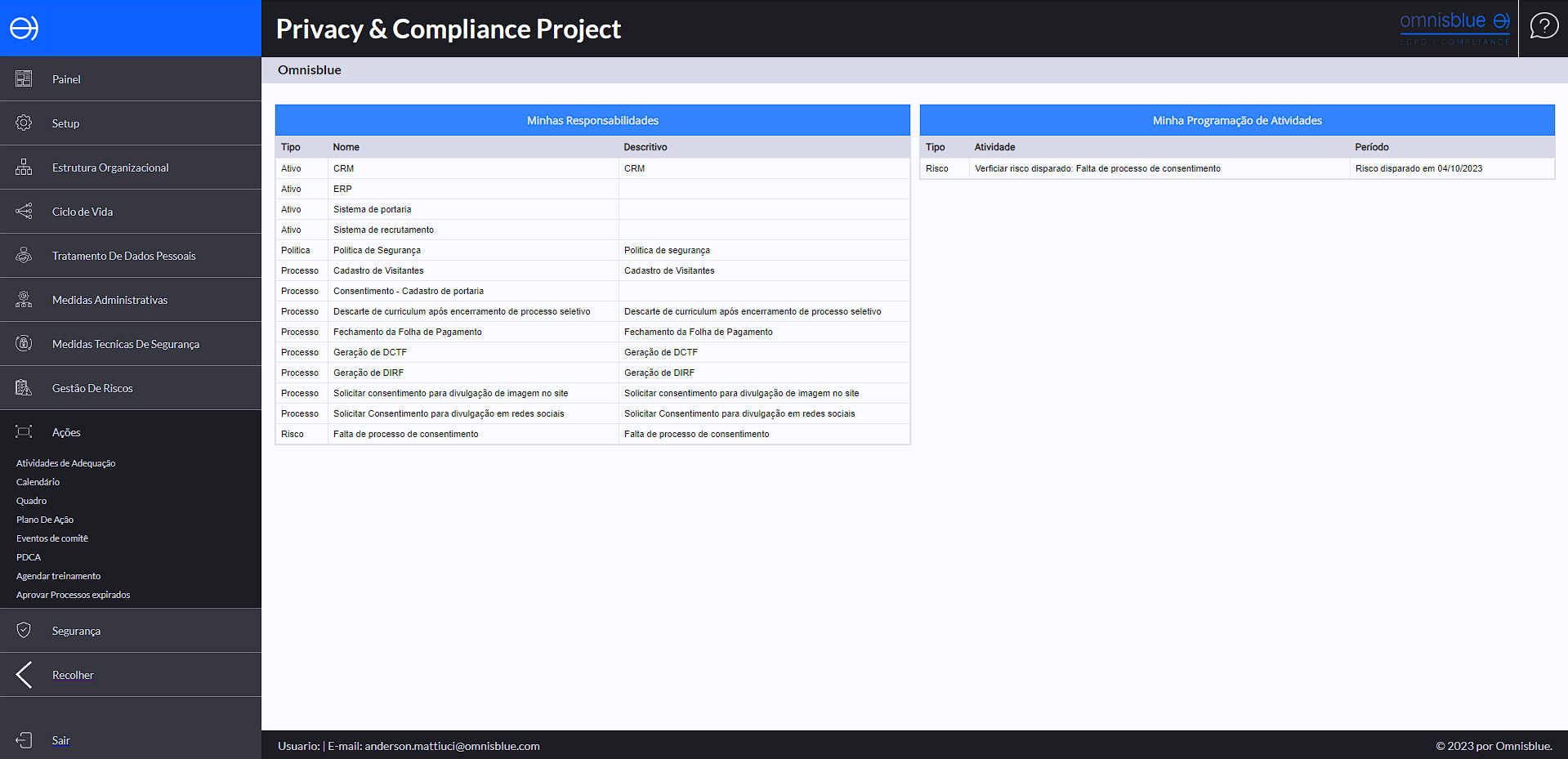Click the Setup gear icon
The width and height of the screenshot is (1568, 759).
pyautogui.click(x=24, y=123)
